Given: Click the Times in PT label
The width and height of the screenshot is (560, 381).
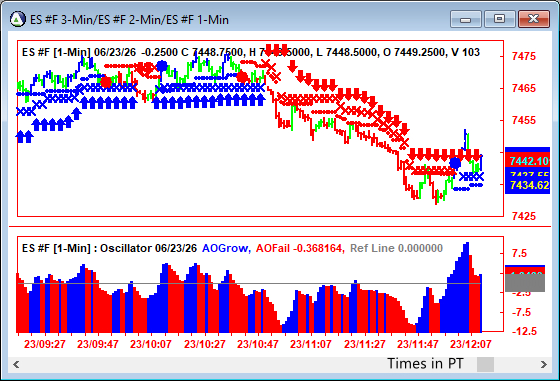Looking at the screenshot, I should [x=425, y=364].
